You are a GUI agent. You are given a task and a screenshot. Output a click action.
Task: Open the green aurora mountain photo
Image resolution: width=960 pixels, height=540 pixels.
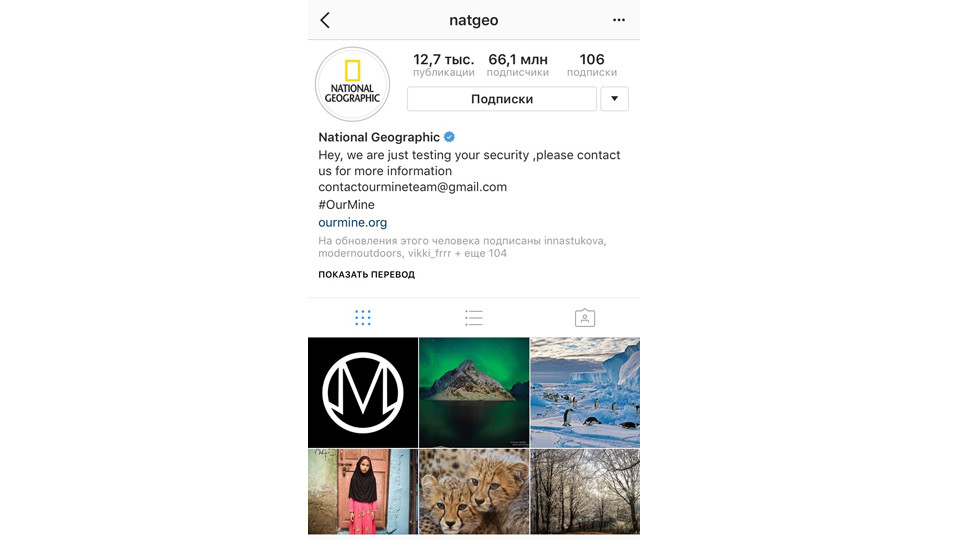[x=474, y=392]
